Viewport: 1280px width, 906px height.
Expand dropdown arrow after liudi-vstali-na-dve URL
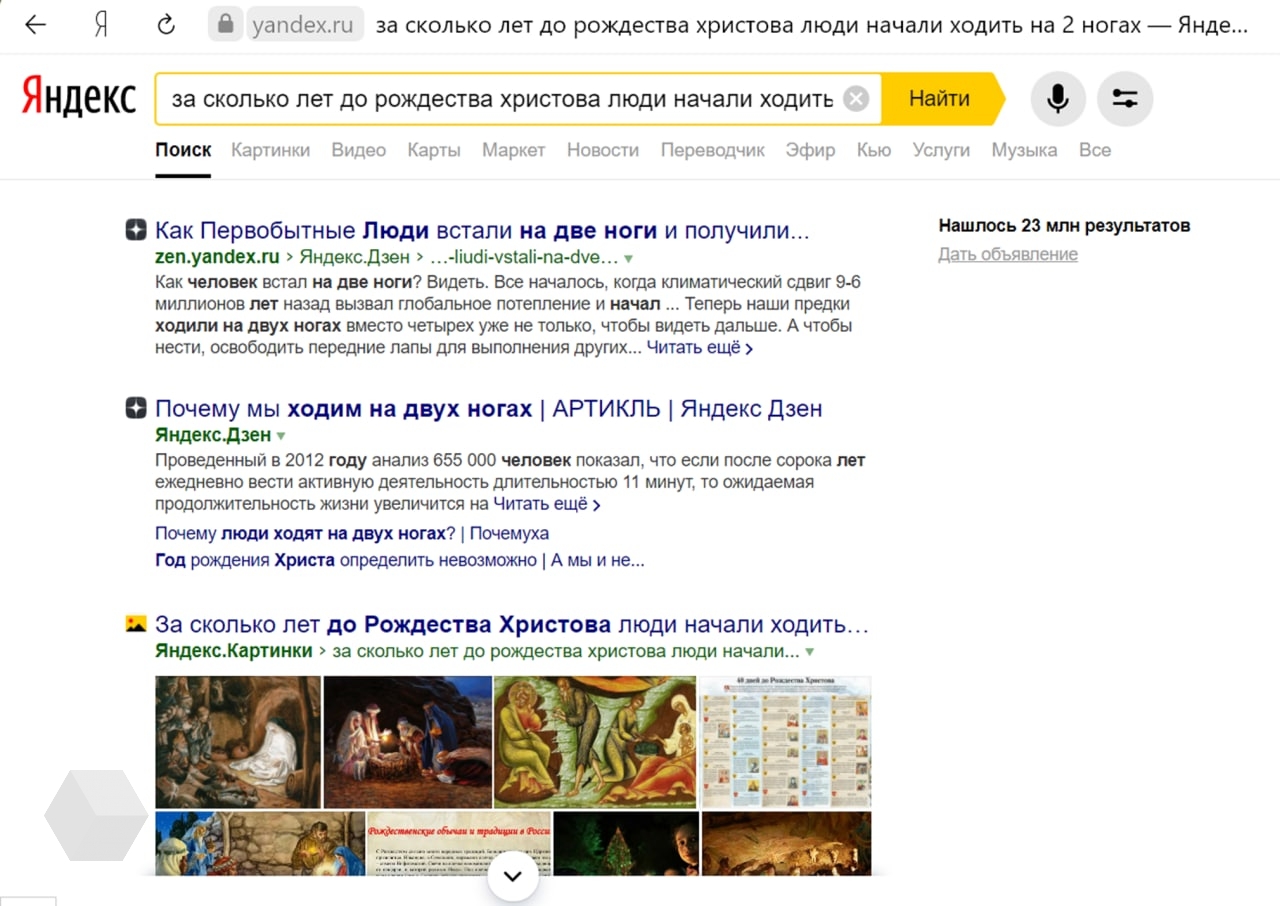628,259
